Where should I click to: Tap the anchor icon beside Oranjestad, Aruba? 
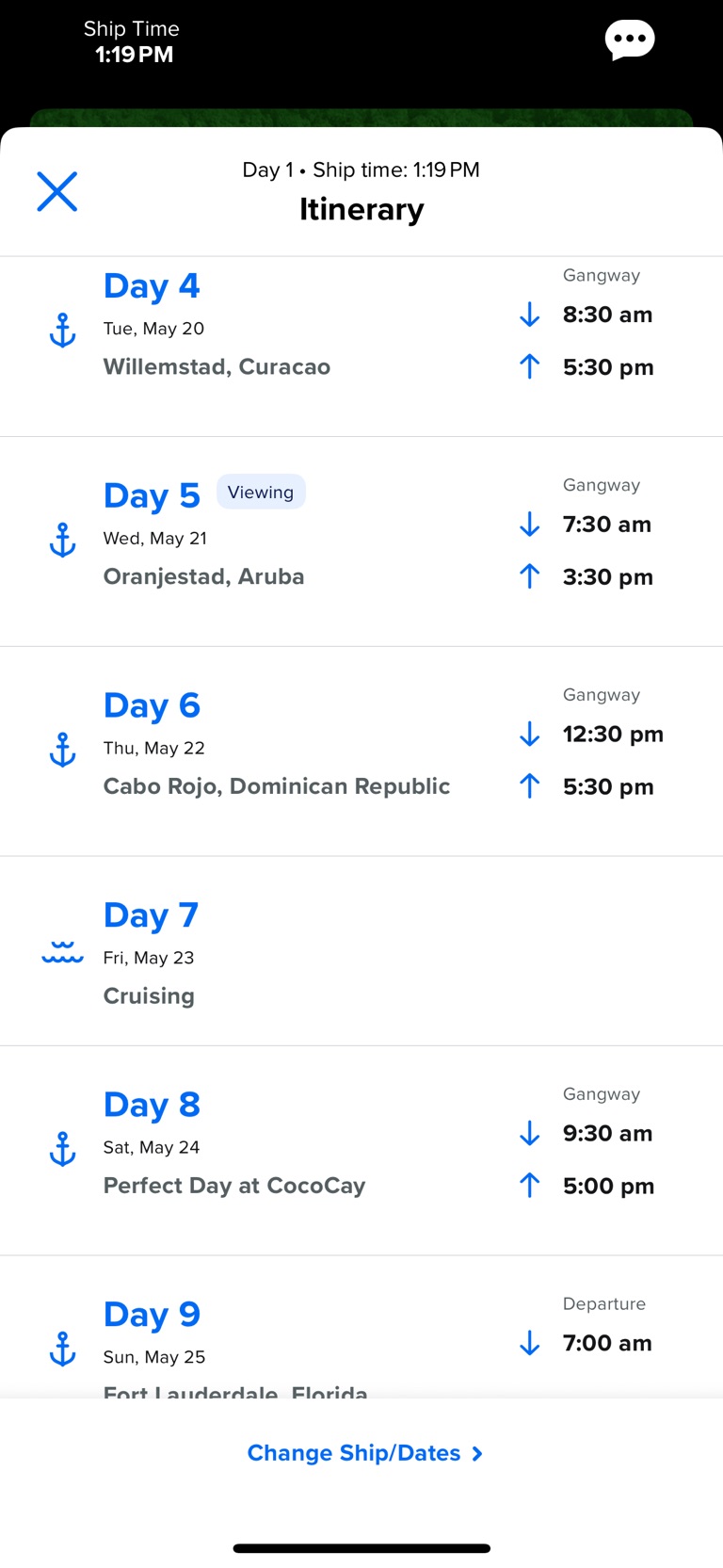click(62, 541)
